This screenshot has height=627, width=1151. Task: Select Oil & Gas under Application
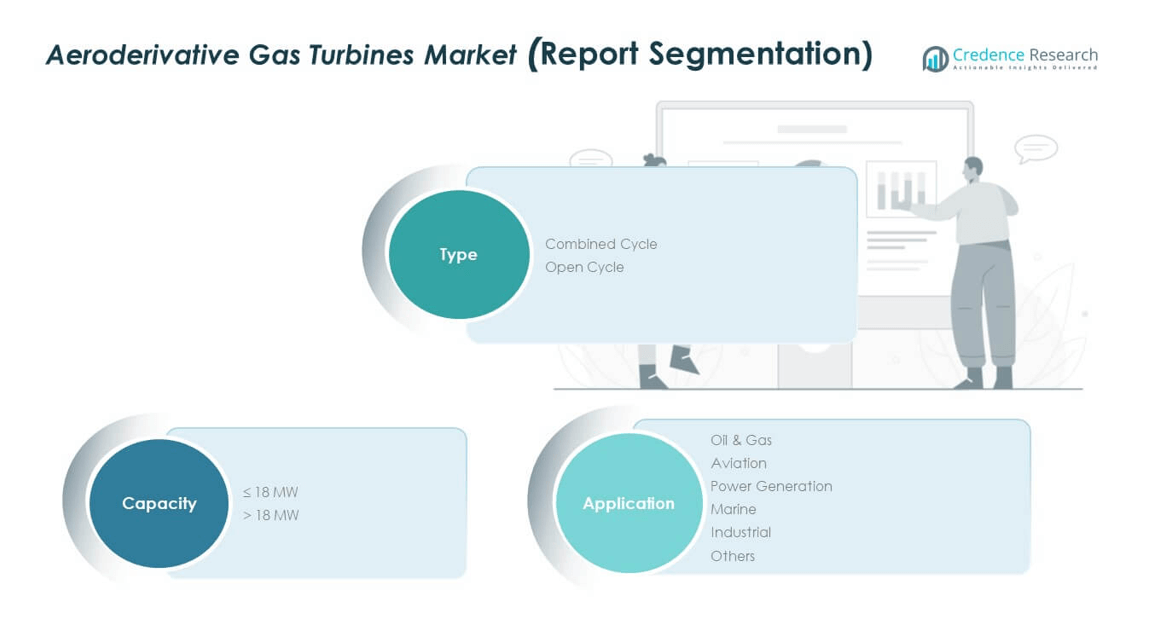[740, 440]
